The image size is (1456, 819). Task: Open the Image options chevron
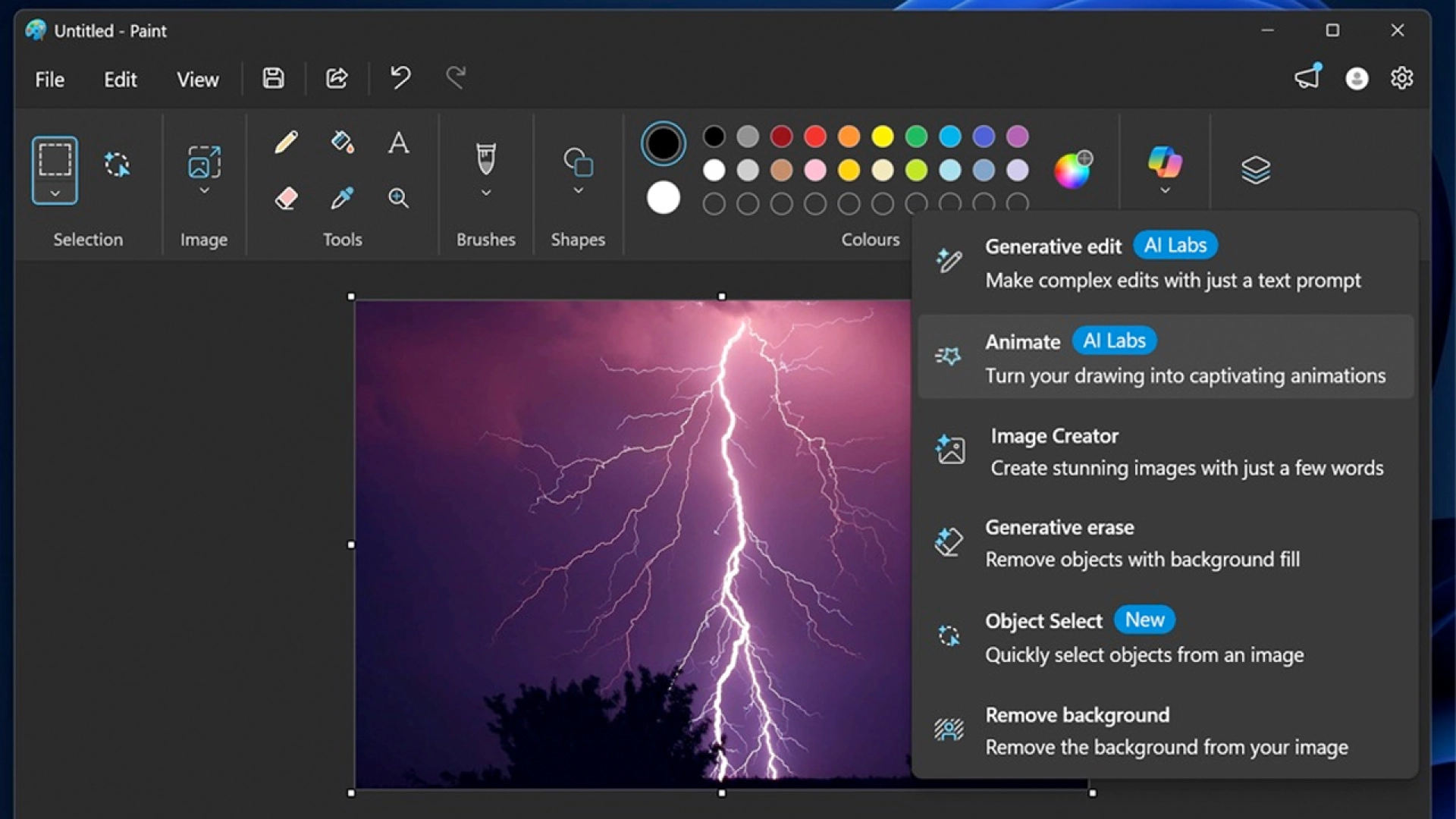203,191
